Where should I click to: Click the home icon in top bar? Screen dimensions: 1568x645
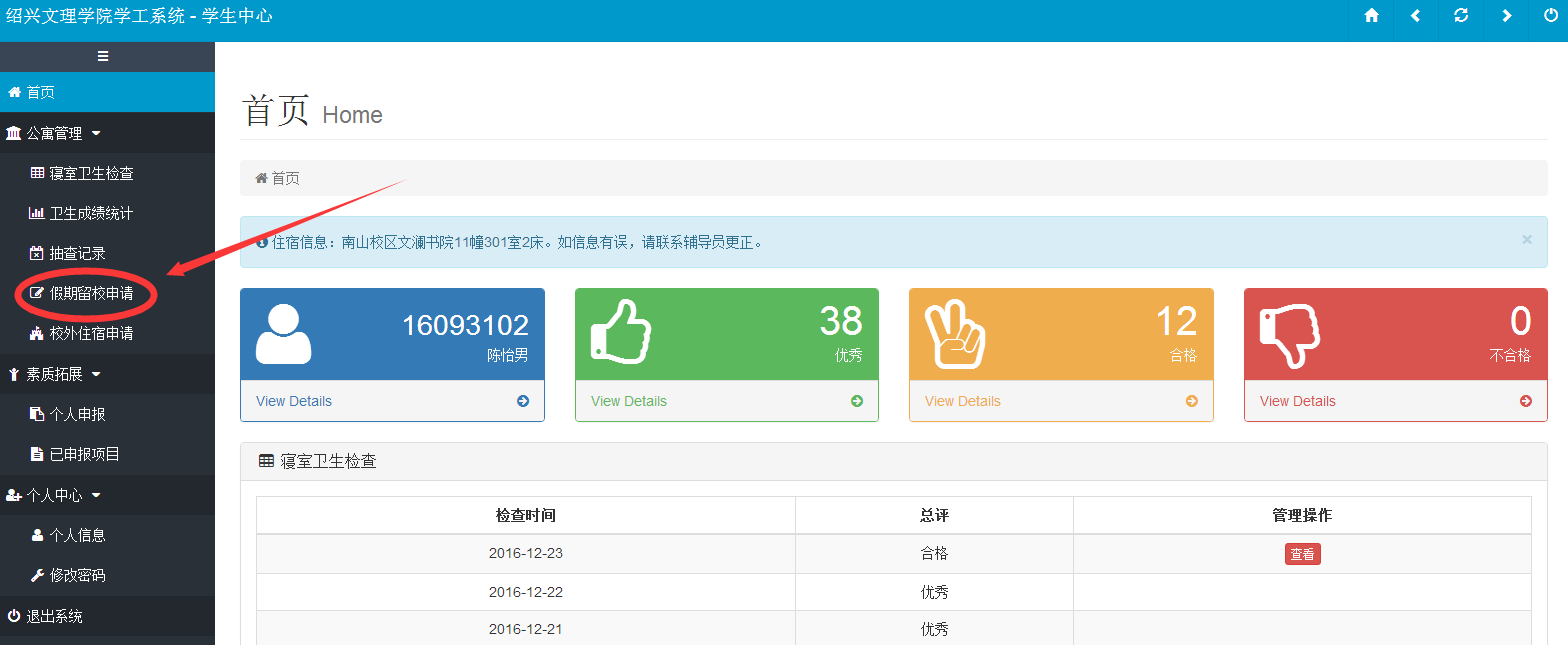(x=1372, y=16)
